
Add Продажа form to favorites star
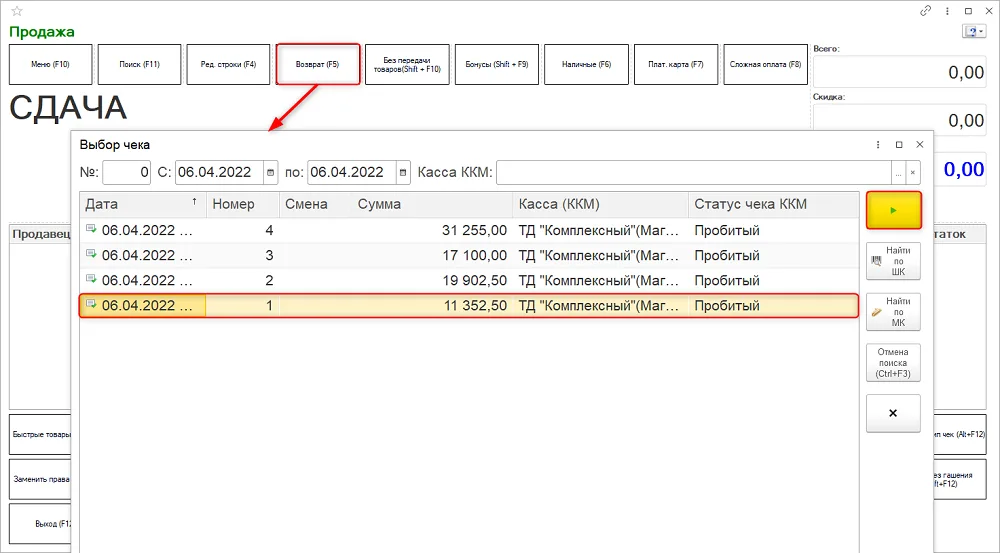click(17, 11)
